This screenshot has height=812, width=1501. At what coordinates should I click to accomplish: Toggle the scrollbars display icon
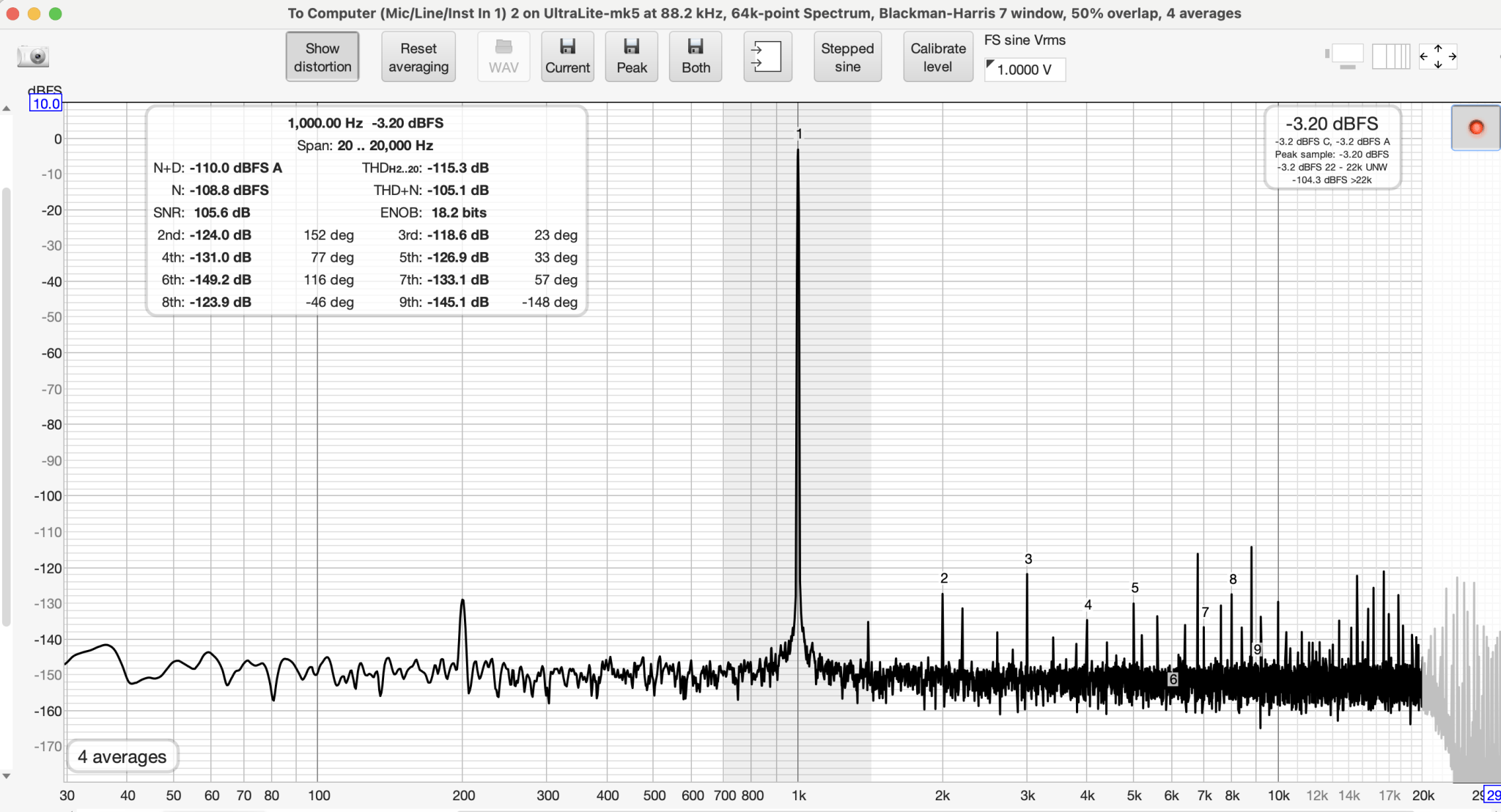pos(1345,56)
